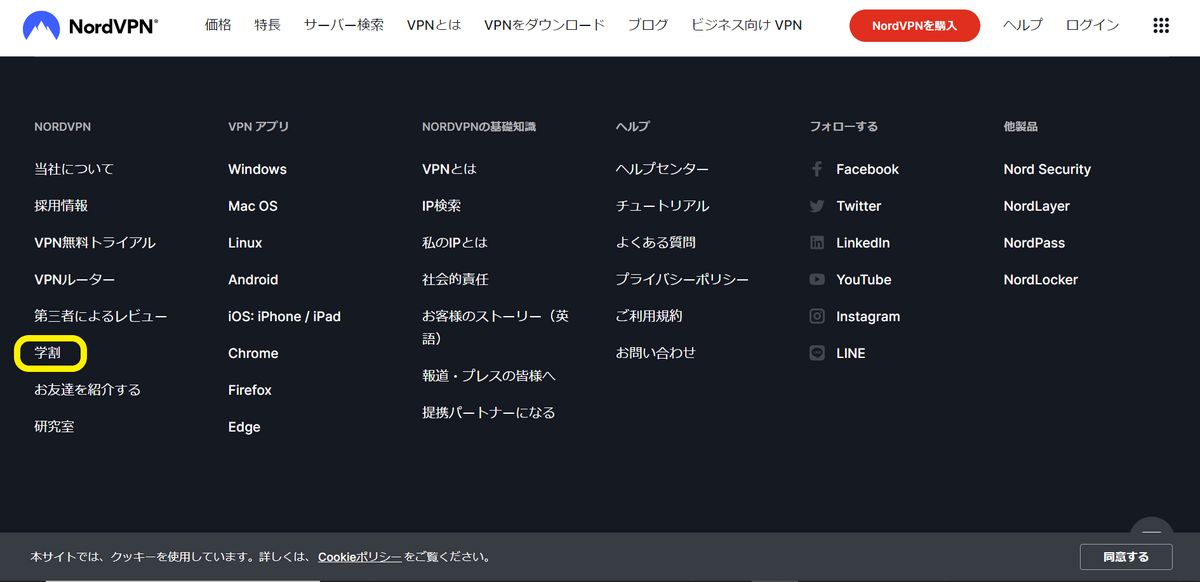
Task: Open ご利用規約 link
Action: click(649, 316)
